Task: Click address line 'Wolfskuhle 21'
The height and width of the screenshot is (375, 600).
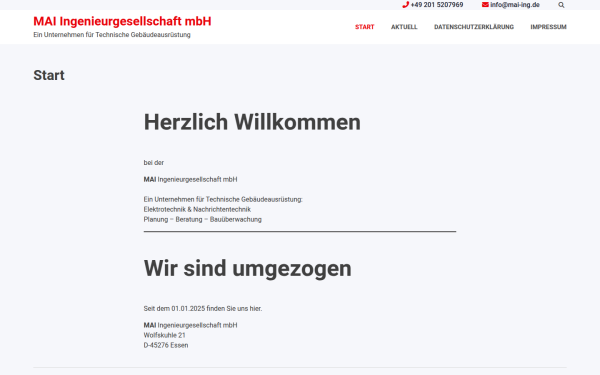Action: click(165, 335)
